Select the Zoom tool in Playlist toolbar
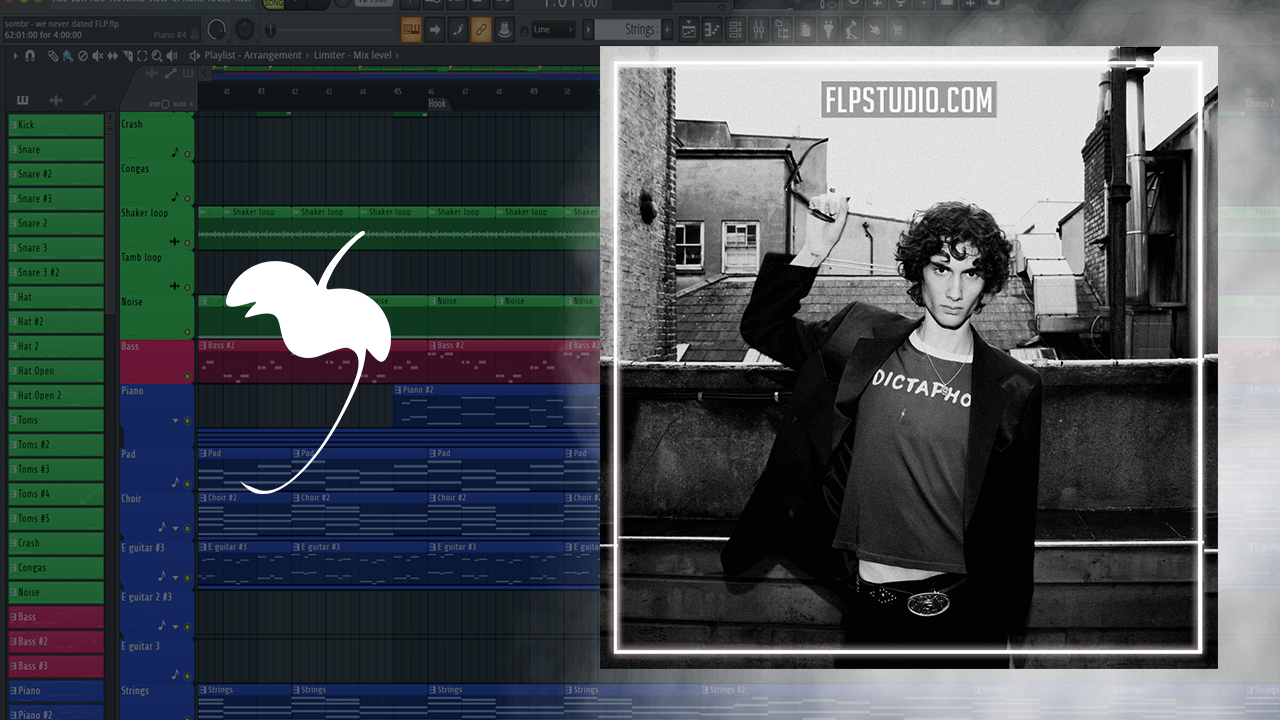The height and width of the screenshot is (720, 1280). pos(157,56)
